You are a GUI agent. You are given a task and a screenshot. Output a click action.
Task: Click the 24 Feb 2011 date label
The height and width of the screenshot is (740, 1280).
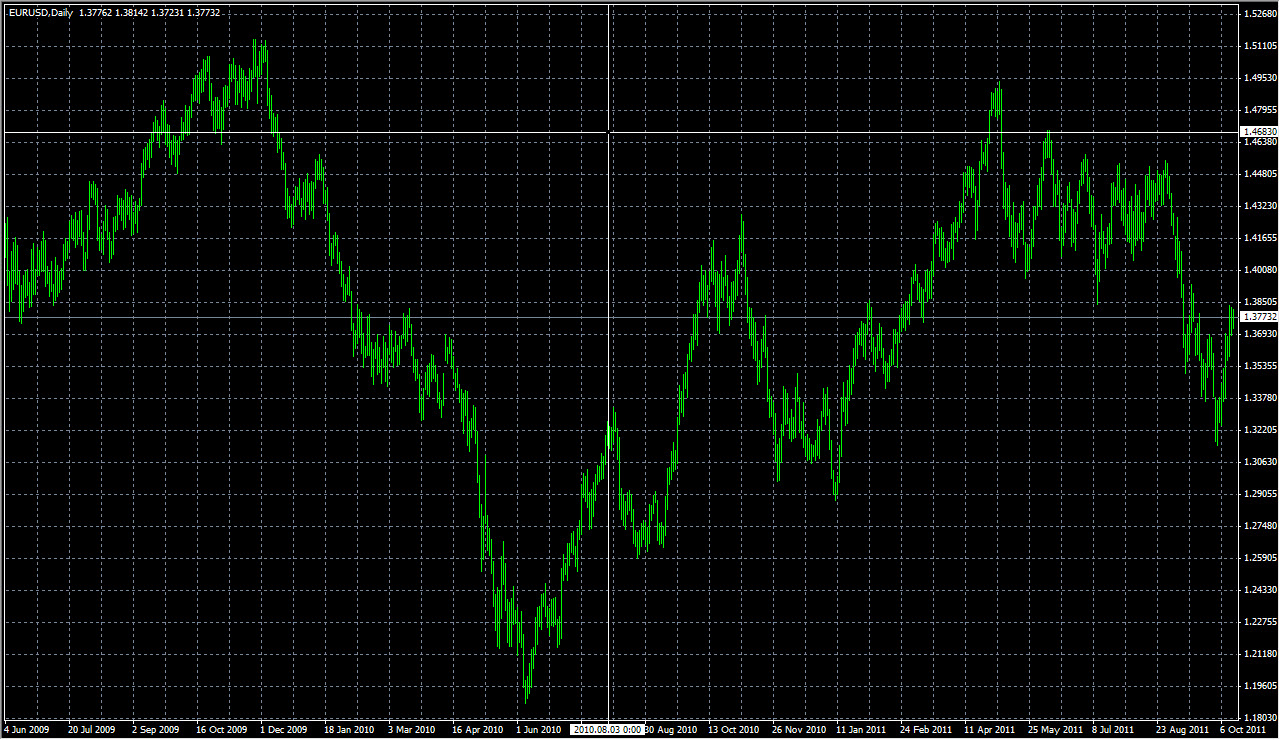(x=925, y=730)
